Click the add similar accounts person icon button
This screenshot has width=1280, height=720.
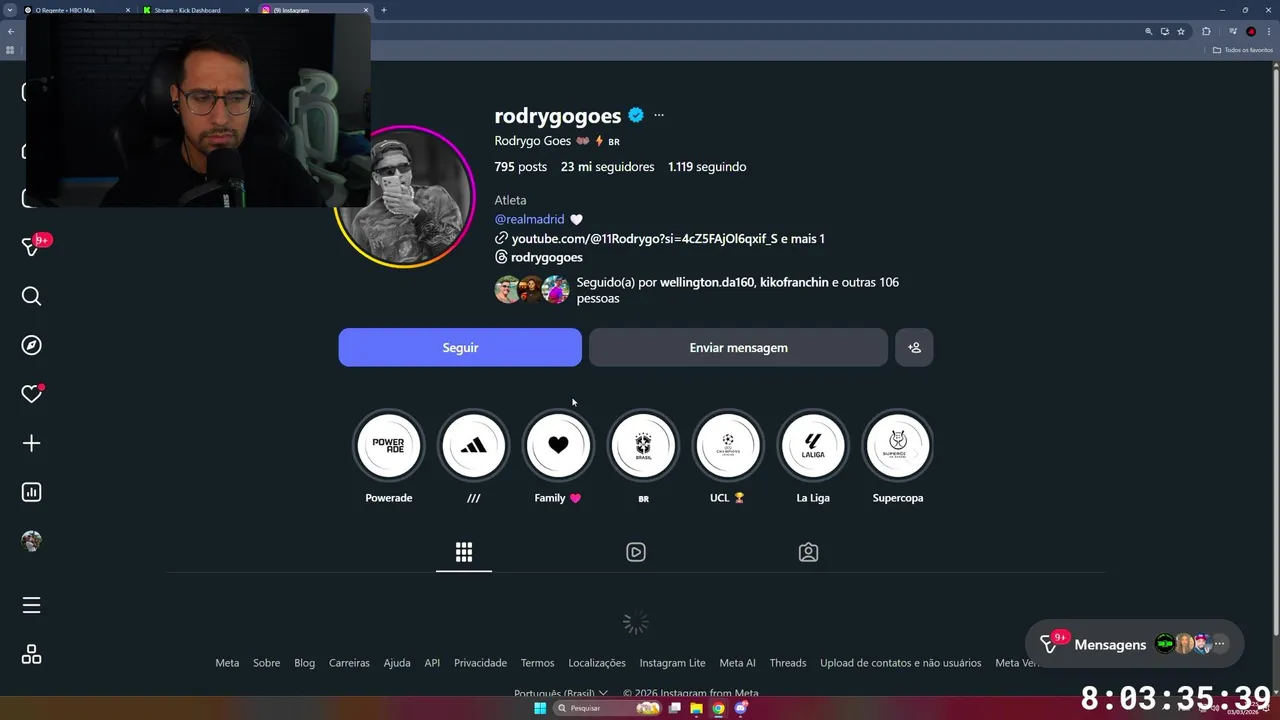pyautogui.click(x=914, y=347)
